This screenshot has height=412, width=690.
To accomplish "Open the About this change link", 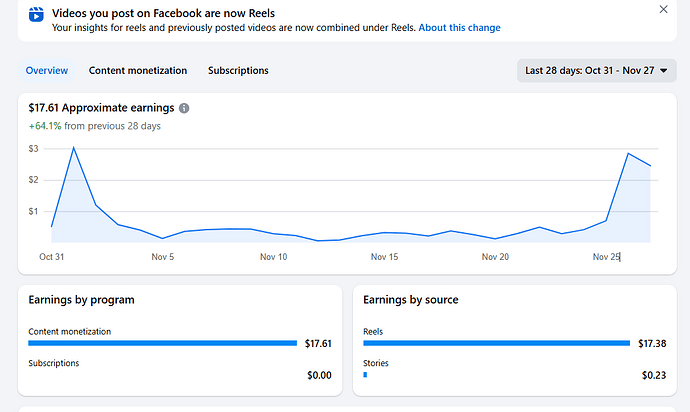I will (x=459, y=28).
